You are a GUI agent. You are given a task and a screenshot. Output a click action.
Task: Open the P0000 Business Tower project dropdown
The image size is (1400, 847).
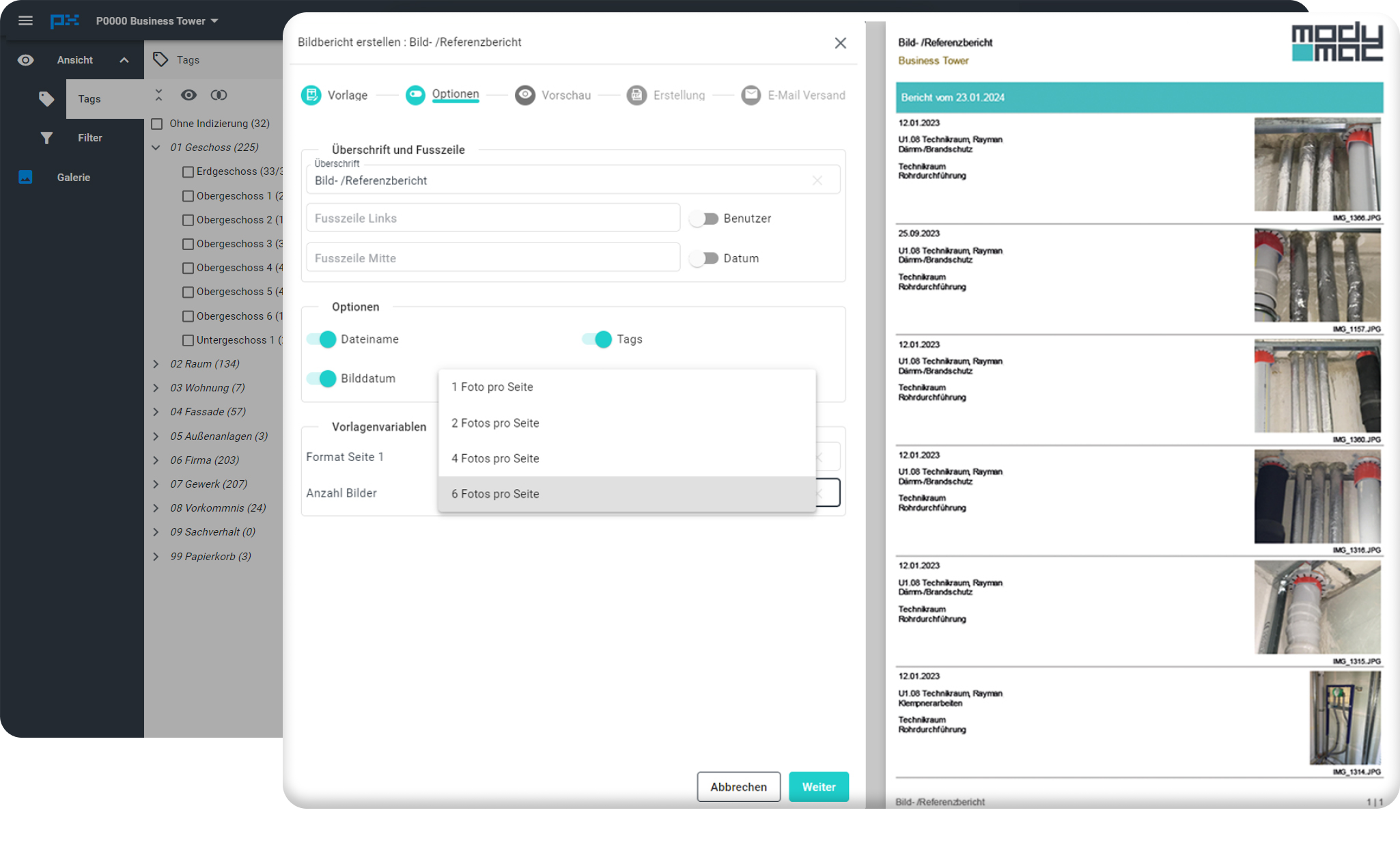coord(157,21)
